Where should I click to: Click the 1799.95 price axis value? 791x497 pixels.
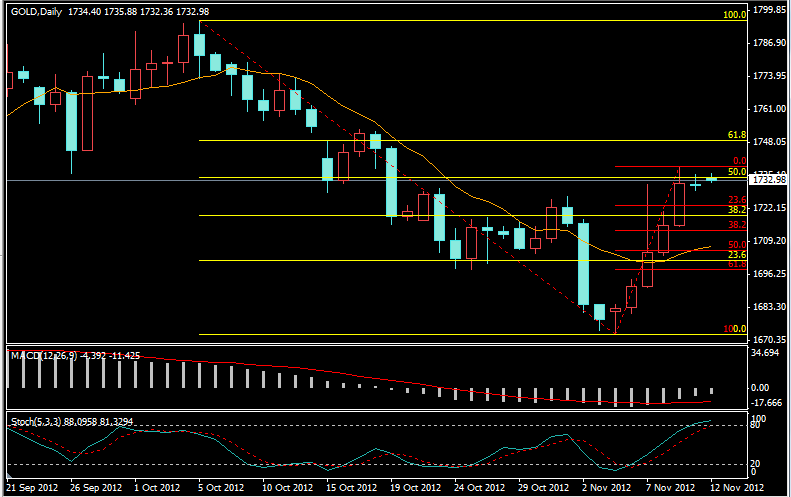[769, 10]
